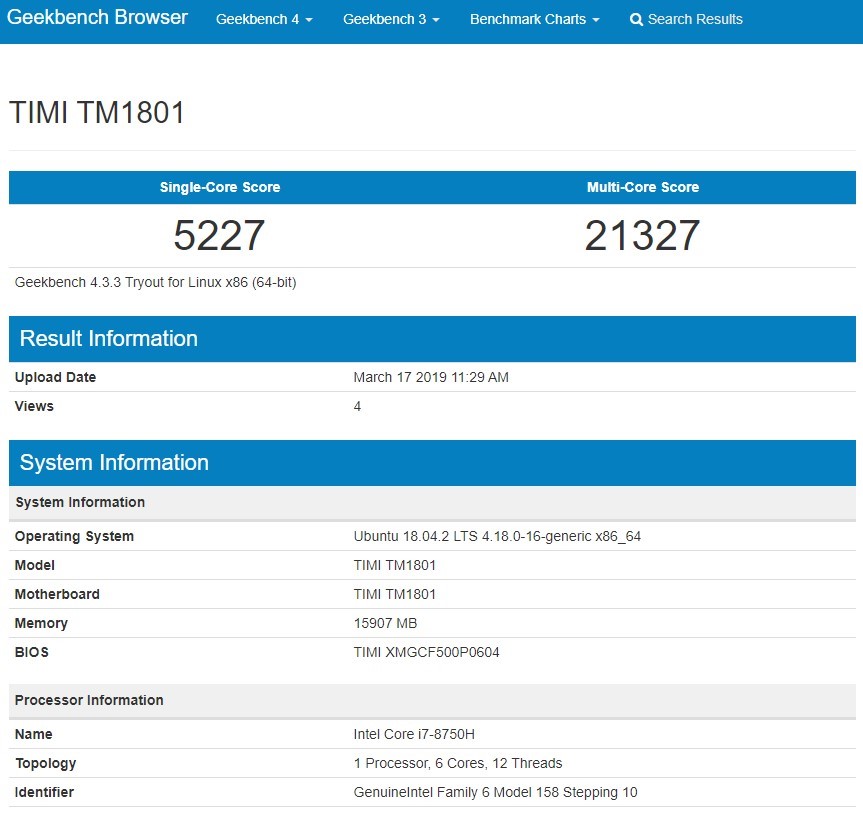Select the topology value 1 Processor, 6 Cores
This screenshot has height=813, width=863.
pyautogui.click(x=458, y=763)
